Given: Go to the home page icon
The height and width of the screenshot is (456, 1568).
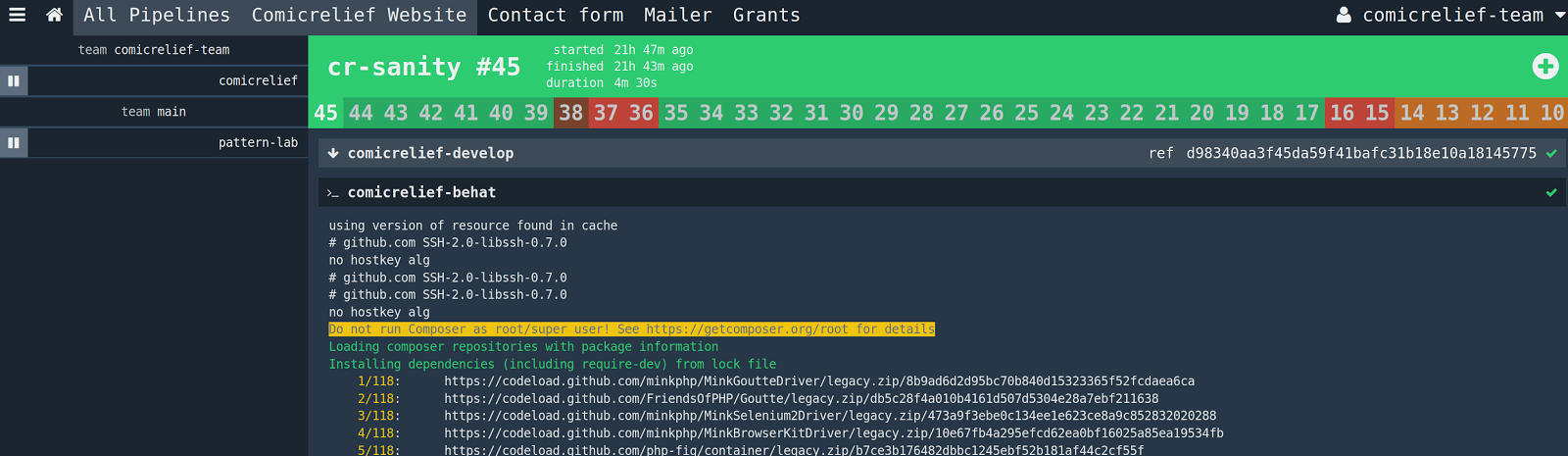Looking at the screenshot, I should 55,15.
